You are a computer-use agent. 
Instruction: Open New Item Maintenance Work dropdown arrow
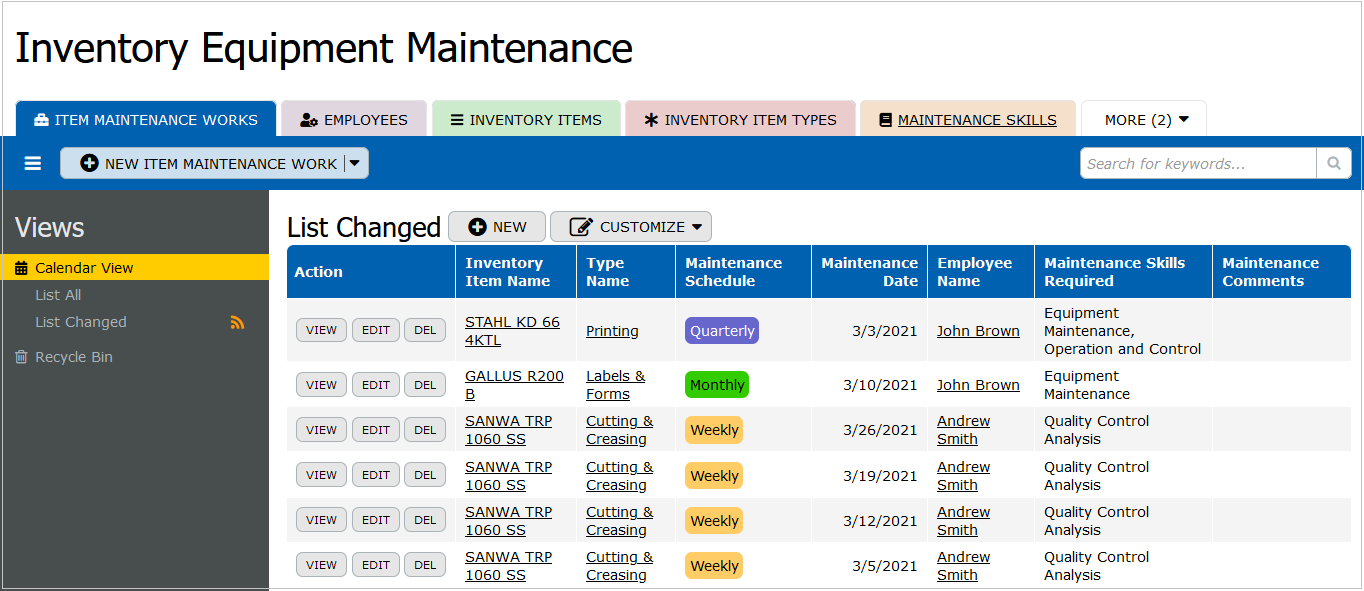355,163
